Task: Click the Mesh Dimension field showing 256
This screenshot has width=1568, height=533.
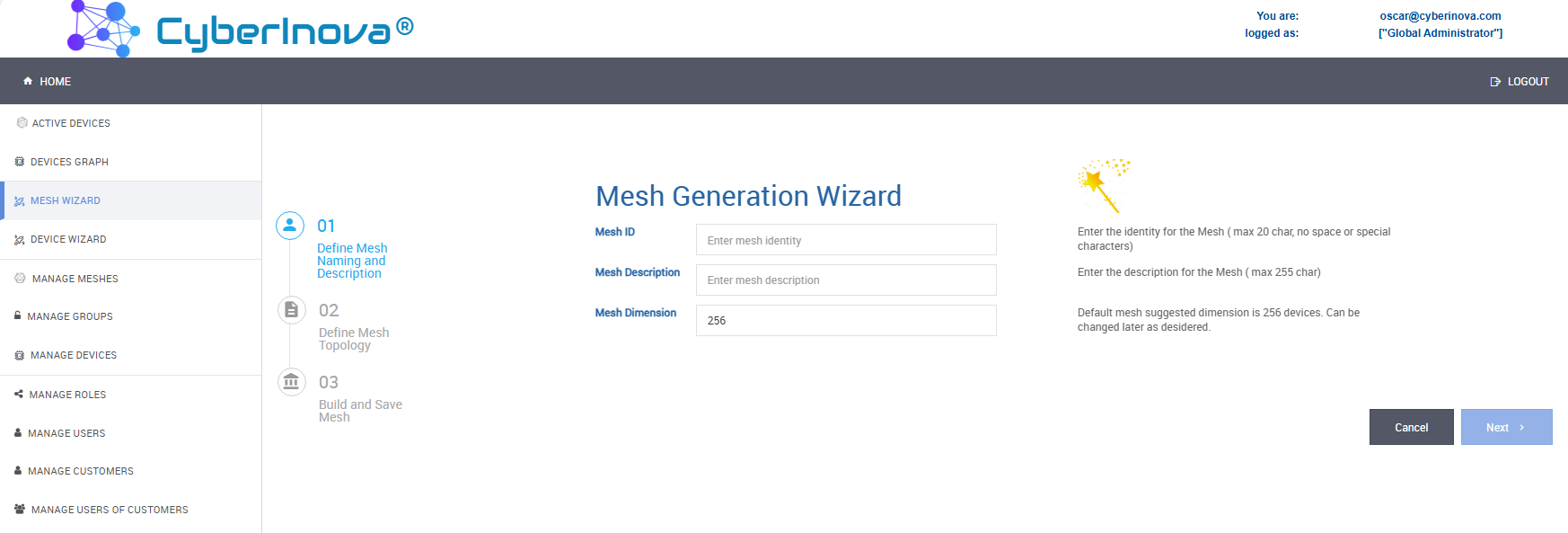Action: 845,321
